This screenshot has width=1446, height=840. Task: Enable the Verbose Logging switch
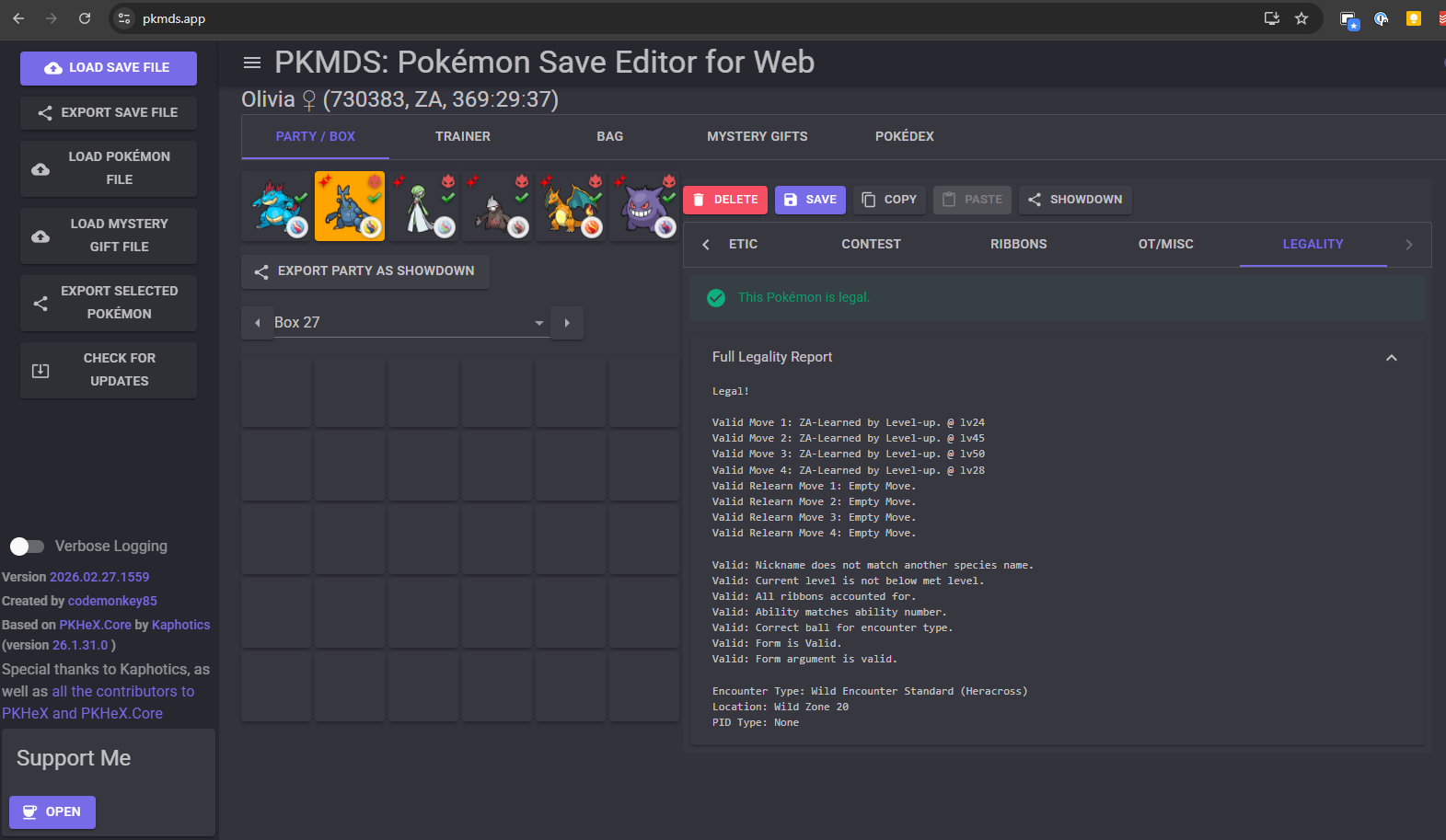[27, 547]
